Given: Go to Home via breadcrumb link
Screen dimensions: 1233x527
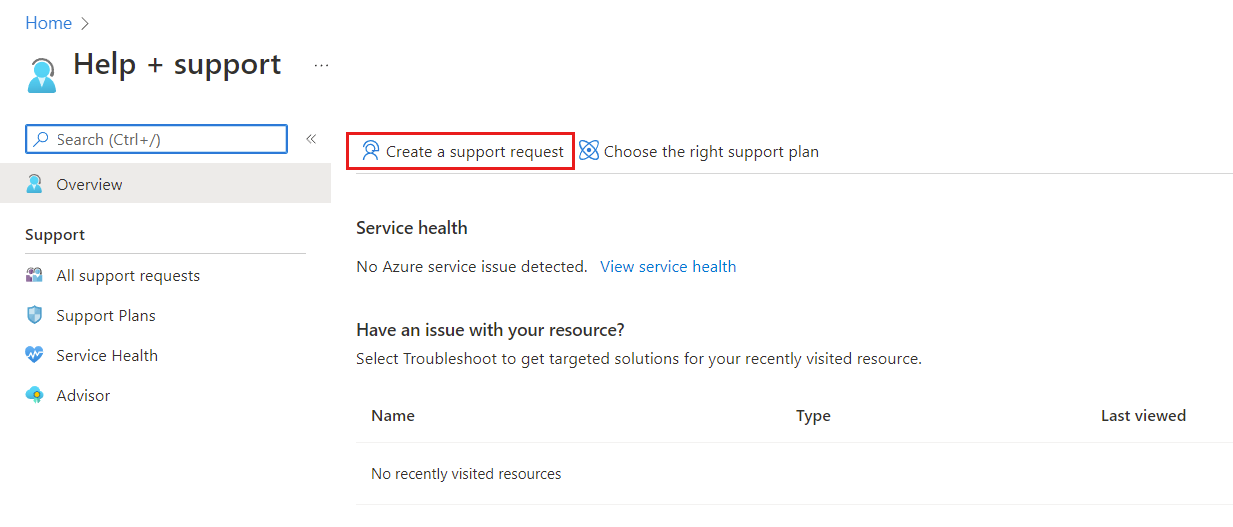Looking at the screenshot, I should (49, 23).
